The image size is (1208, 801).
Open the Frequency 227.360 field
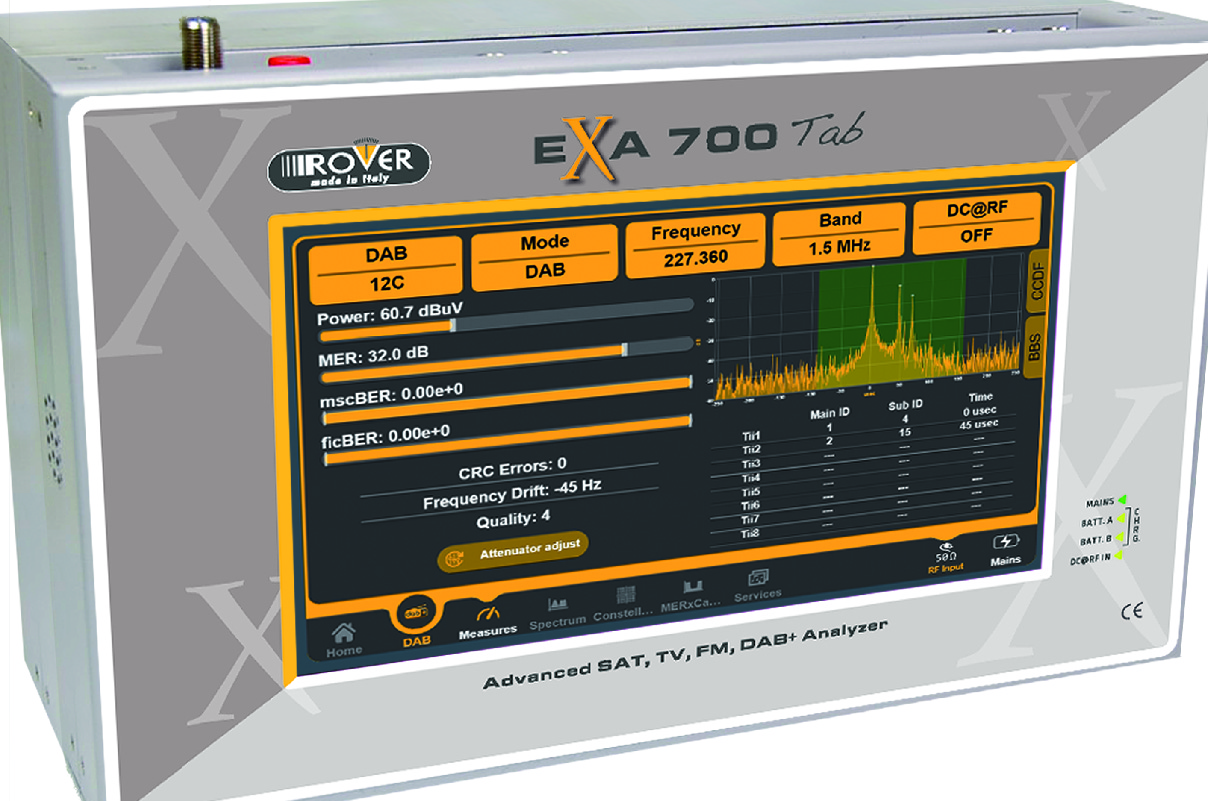click(696, 244)
